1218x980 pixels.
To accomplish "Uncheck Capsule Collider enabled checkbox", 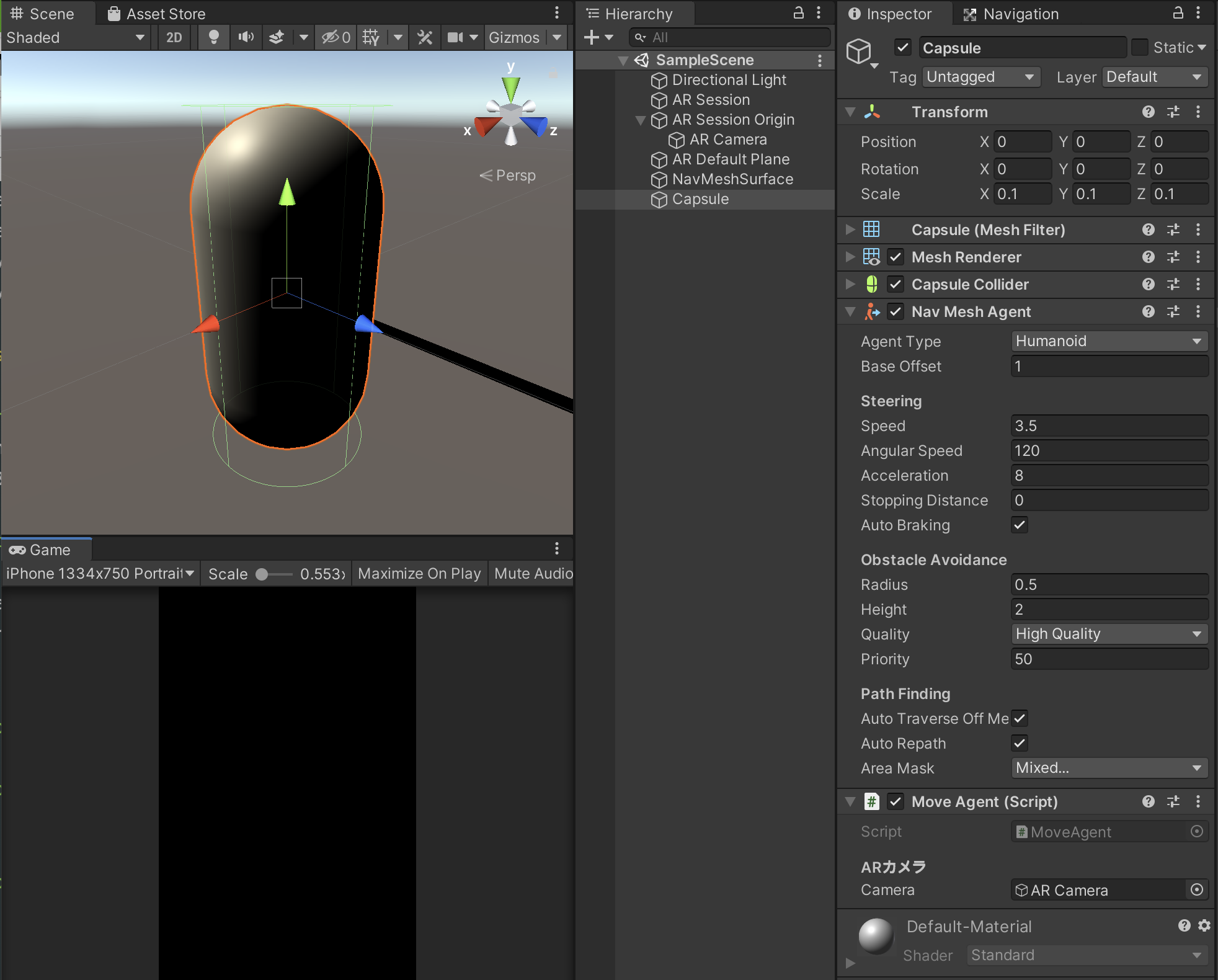I will [896, 284].
